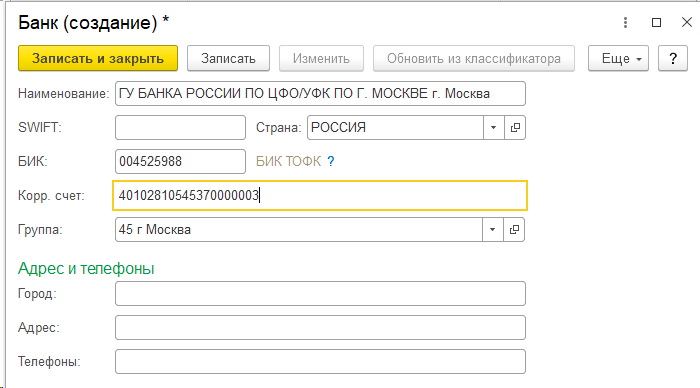Click Обновить из классификатора button
700x388 pixels.
(x=474, y=58)
